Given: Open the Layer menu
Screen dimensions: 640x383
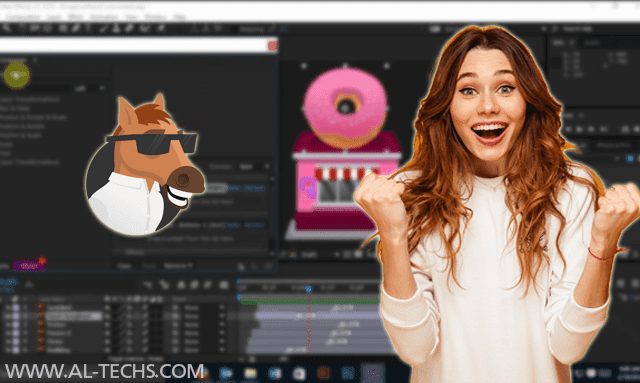Looking at the screenshot, I should pyautogui.click(x=54, y=17).
